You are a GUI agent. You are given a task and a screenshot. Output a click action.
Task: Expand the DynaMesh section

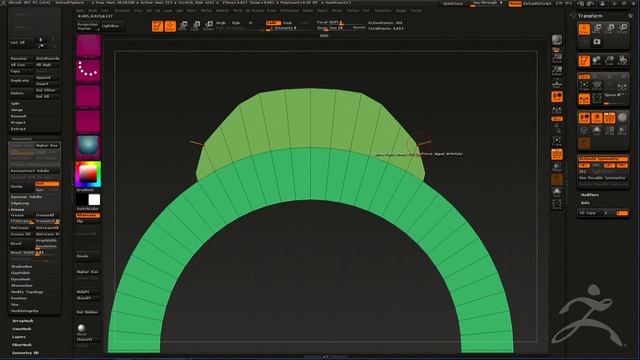[x=20, y=279]
